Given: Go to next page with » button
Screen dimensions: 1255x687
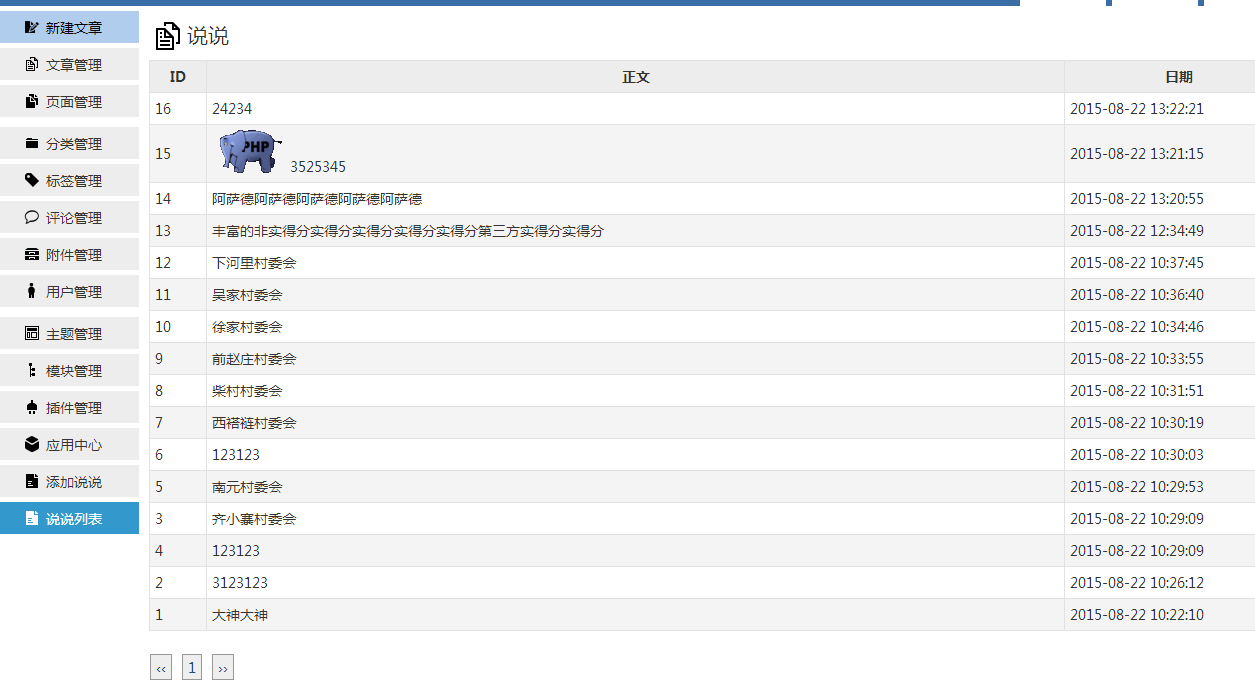Looking at the screenshot, I should point(223,668).
